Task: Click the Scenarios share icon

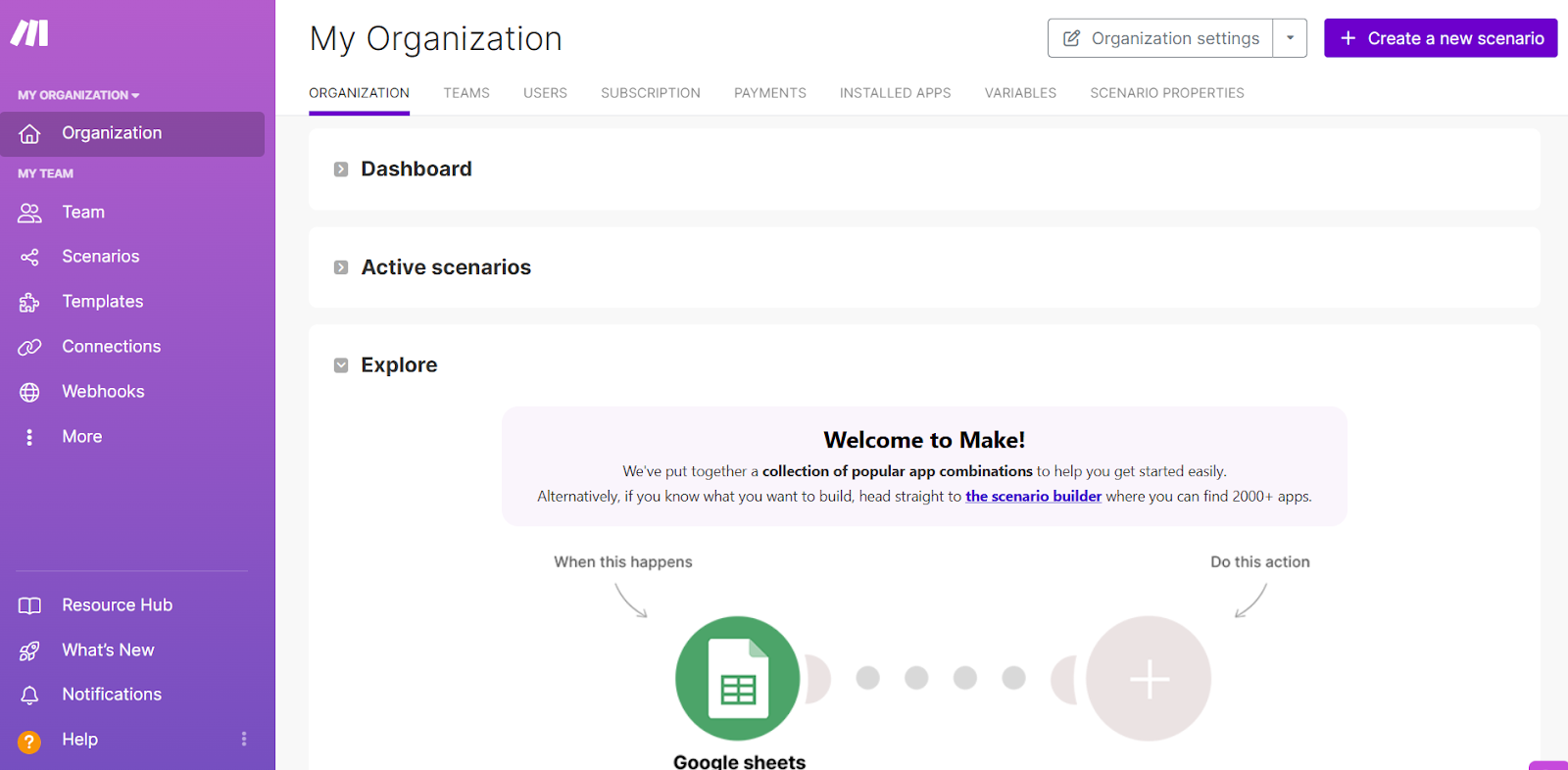Action: coord(29,257)
